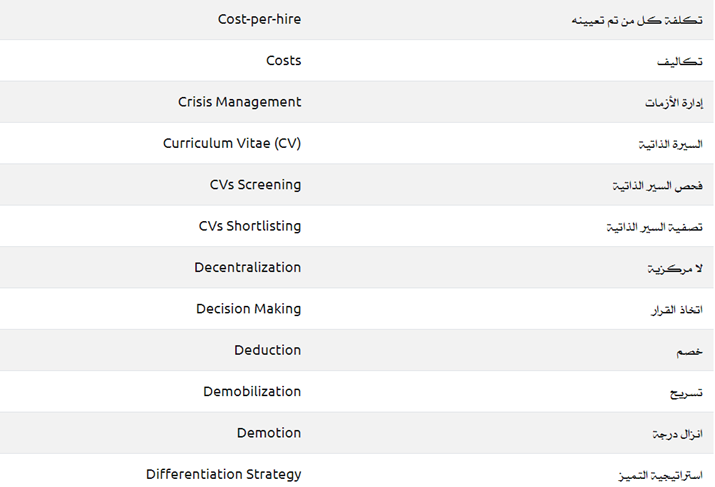
Task: Select Arabic translation خصم
Action: pos(689,352)
